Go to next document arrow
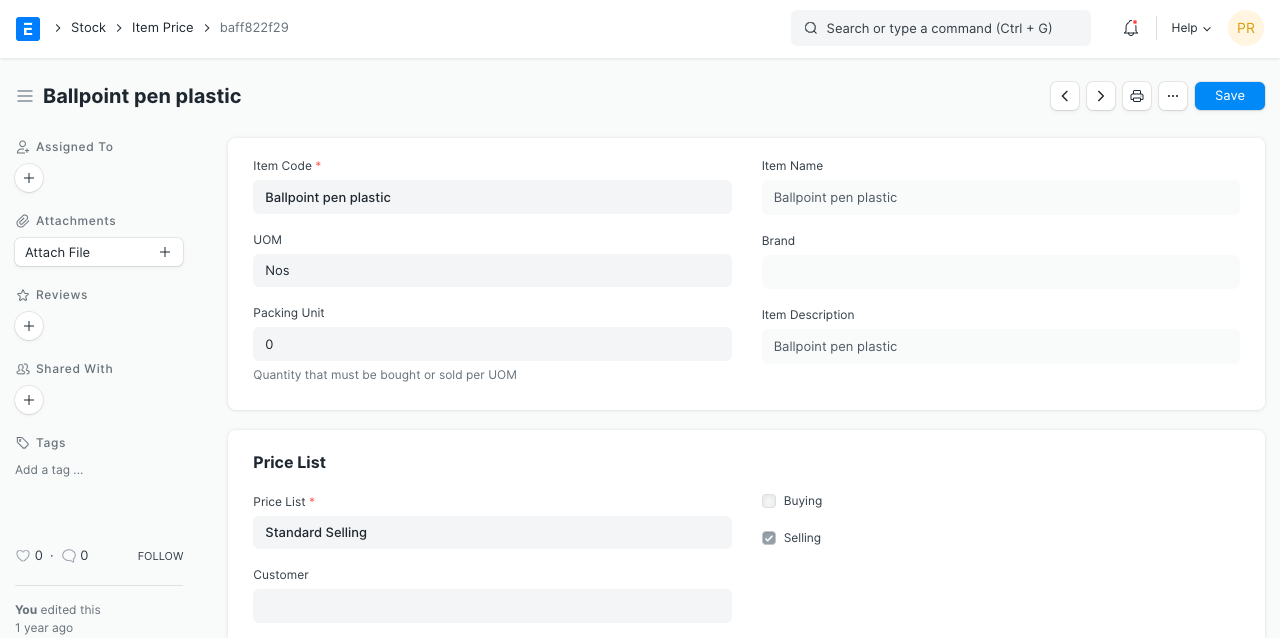The image size is (1280, 638). click(x=1101, y=96)
